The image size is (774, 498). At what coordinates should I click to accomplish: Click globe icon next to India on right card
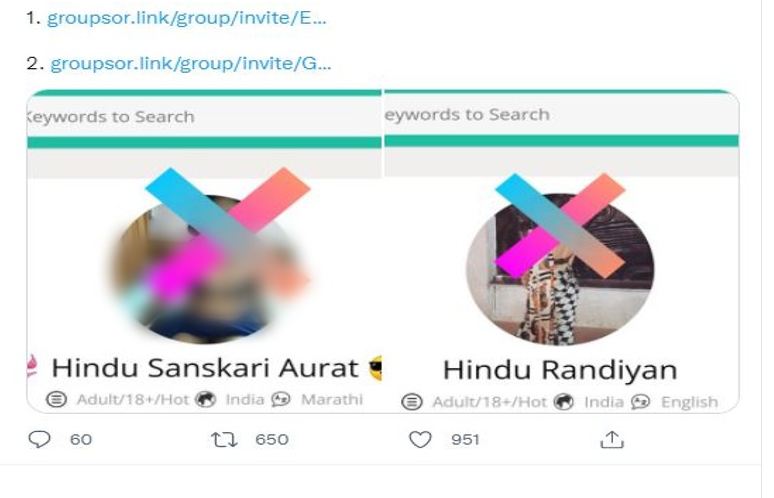[563, 402]
